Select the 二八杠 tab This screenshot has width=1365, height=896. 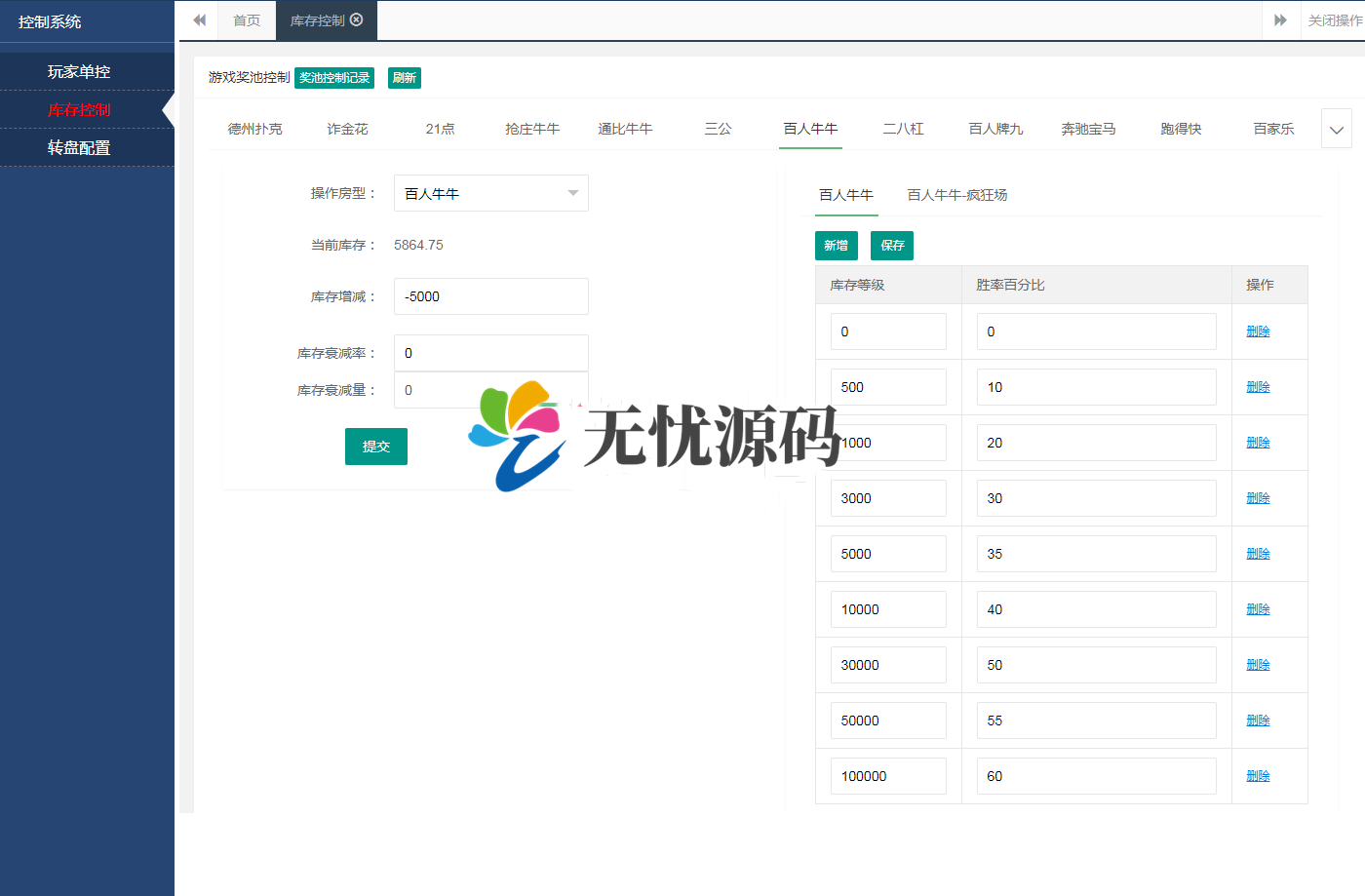tap(903, 128)
